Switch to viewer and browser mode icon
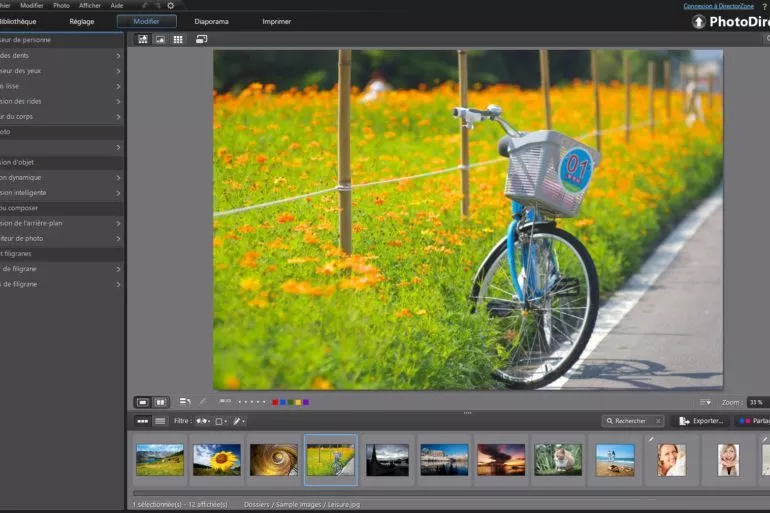 143,39
